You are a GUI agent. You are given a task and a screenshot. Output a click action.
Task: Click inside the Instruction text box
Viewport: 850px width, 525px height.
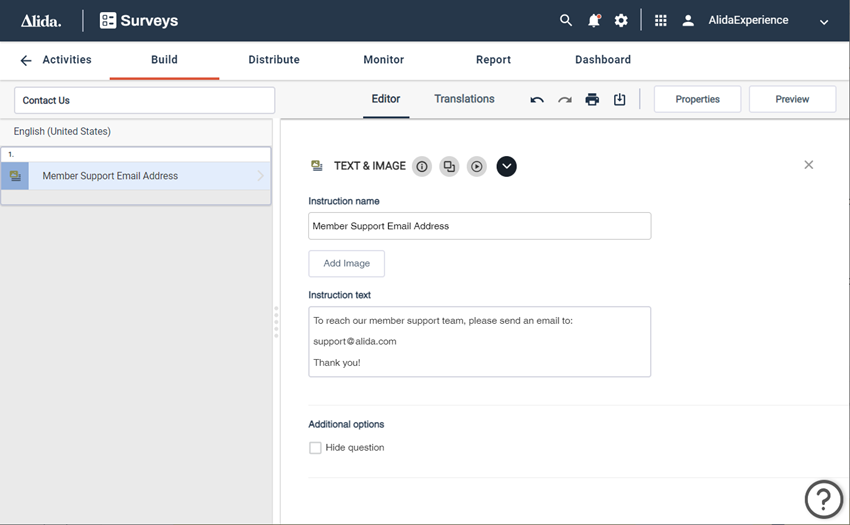[479, 342]
